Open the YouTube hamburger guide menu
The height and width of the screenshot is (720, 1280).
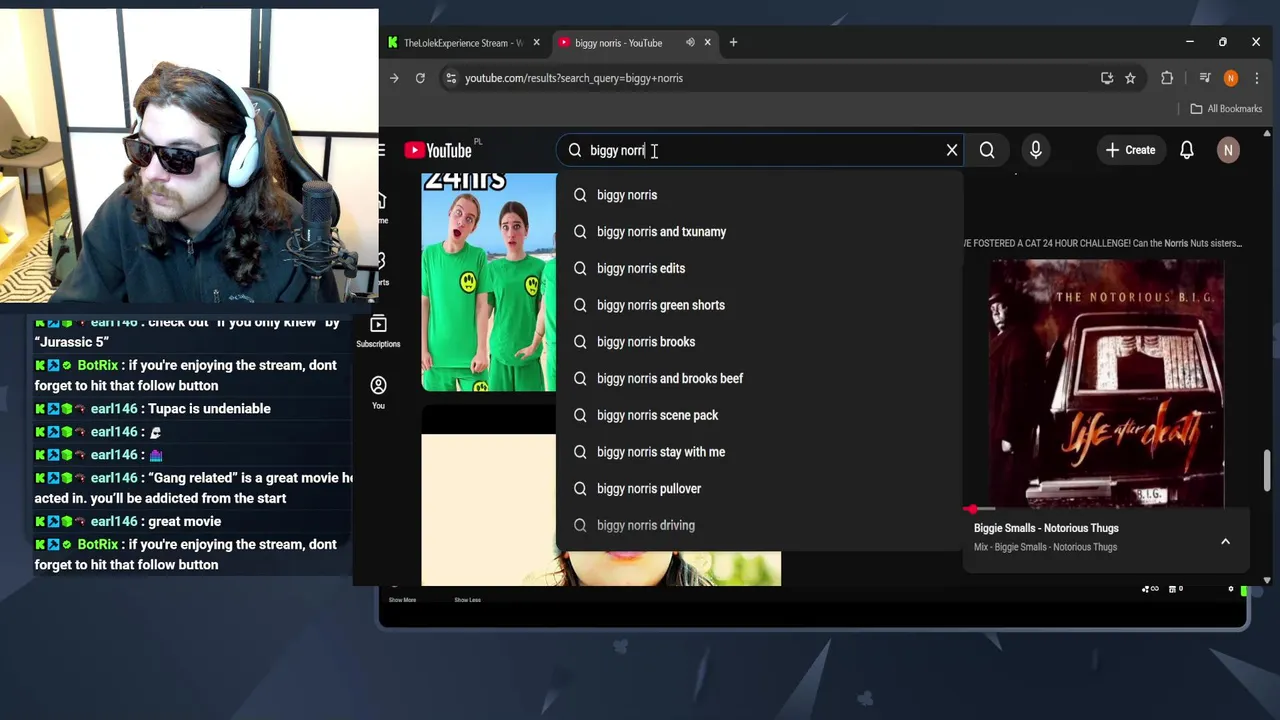click(382, 150)
